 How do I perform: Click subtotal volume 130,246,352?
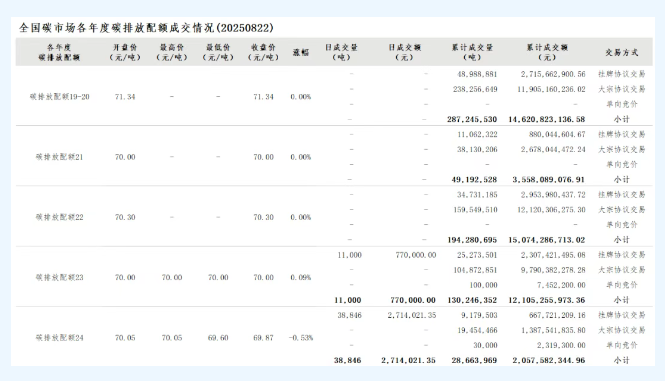tap(472, 300)
